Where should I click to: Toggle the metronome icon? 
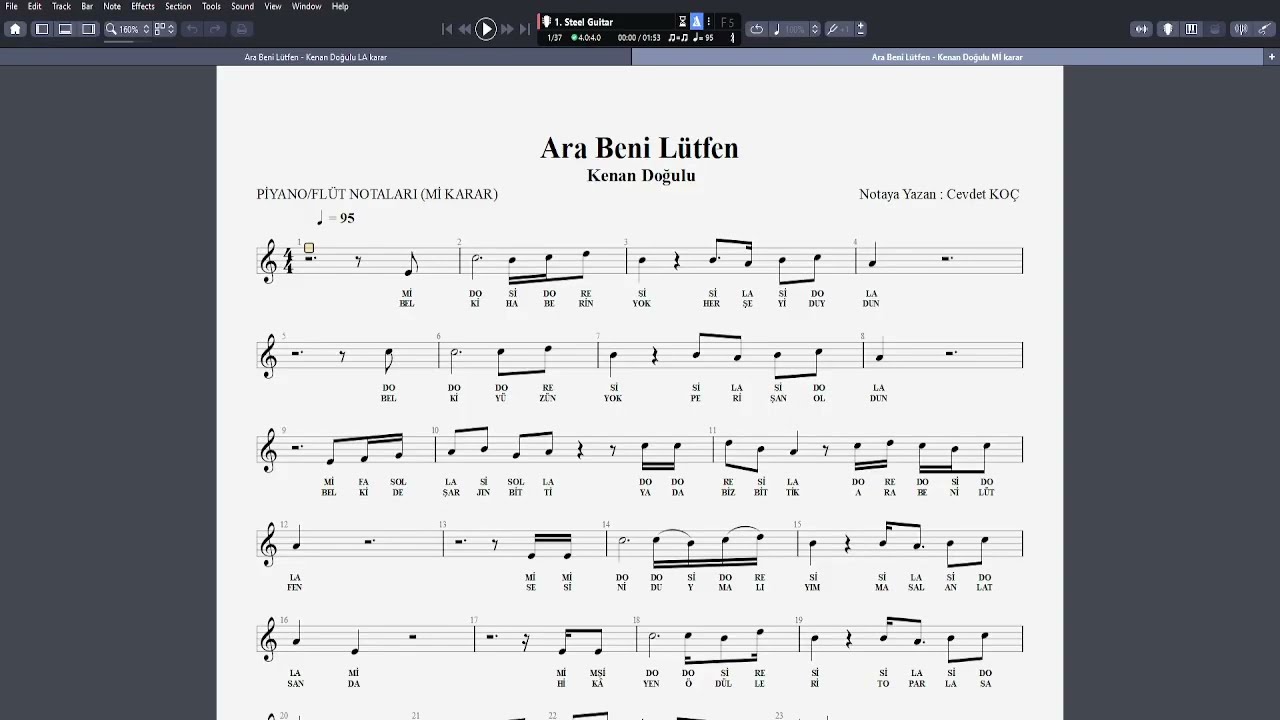[697, 22]
